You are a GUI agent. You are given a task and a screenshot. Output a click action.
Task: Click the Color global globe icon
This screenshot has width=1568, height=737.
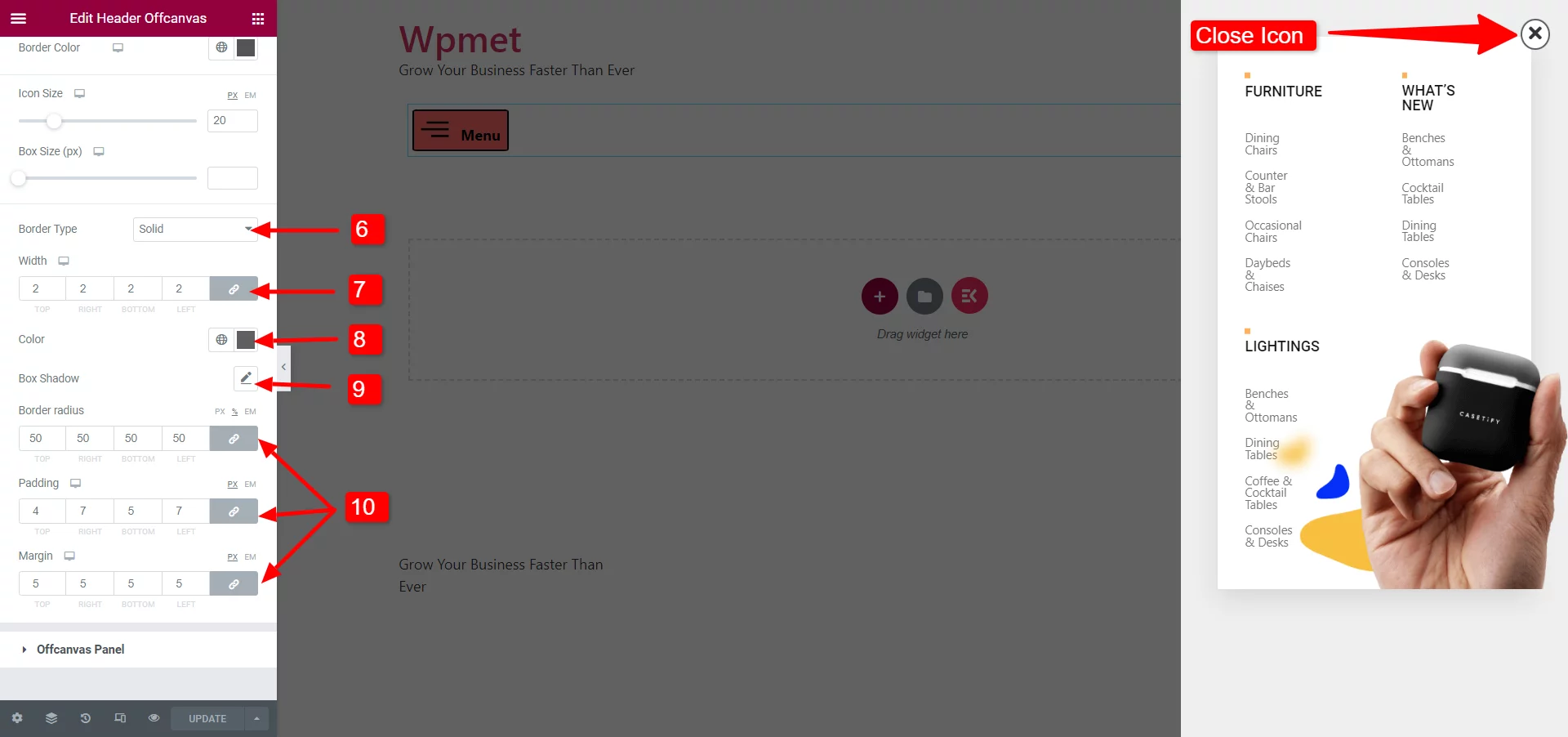[221, 339]
